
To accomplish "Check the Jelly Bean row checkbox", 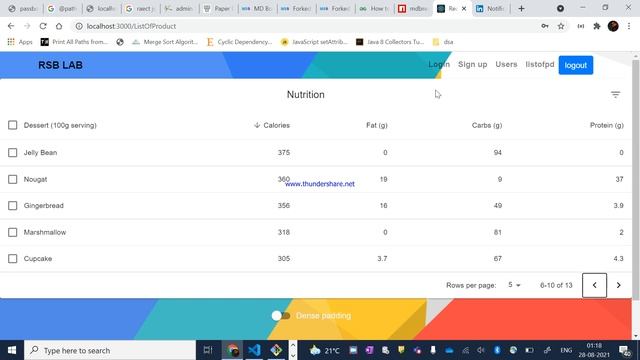I will pos(13,153).
